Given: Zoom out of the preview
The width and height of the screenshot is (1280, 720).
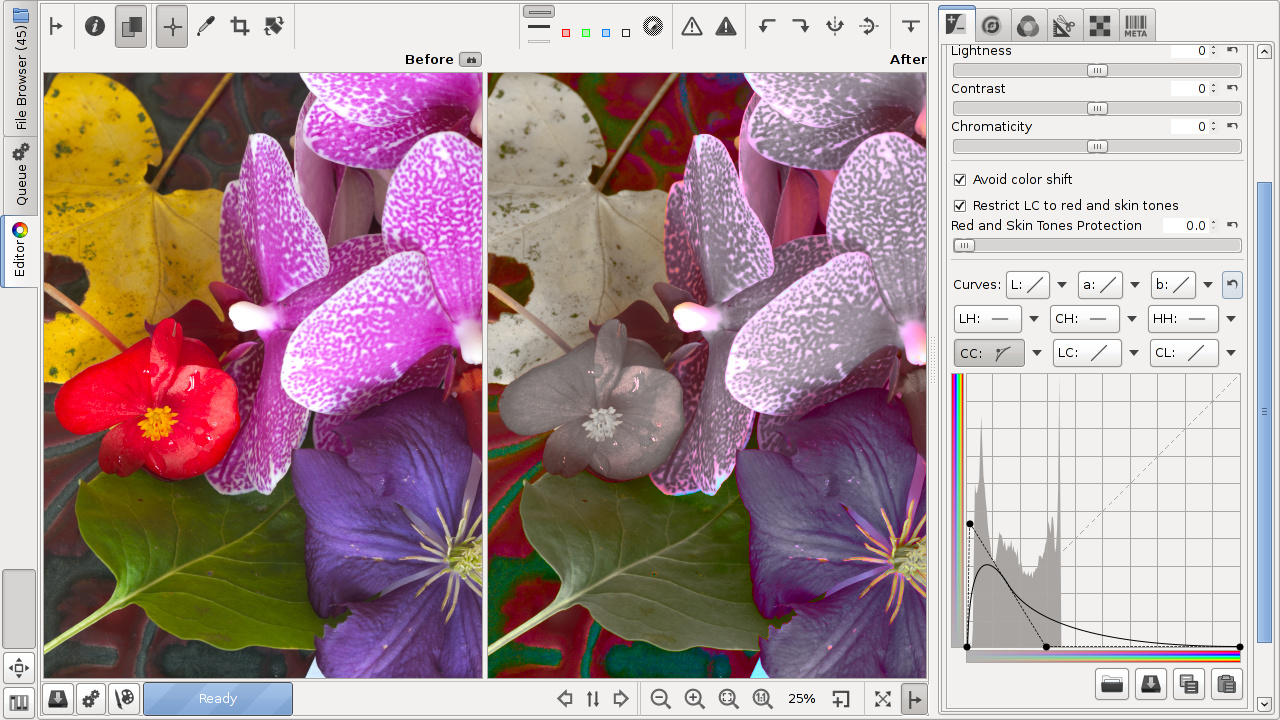Looking at the screenshot, I should pos(660,699).
